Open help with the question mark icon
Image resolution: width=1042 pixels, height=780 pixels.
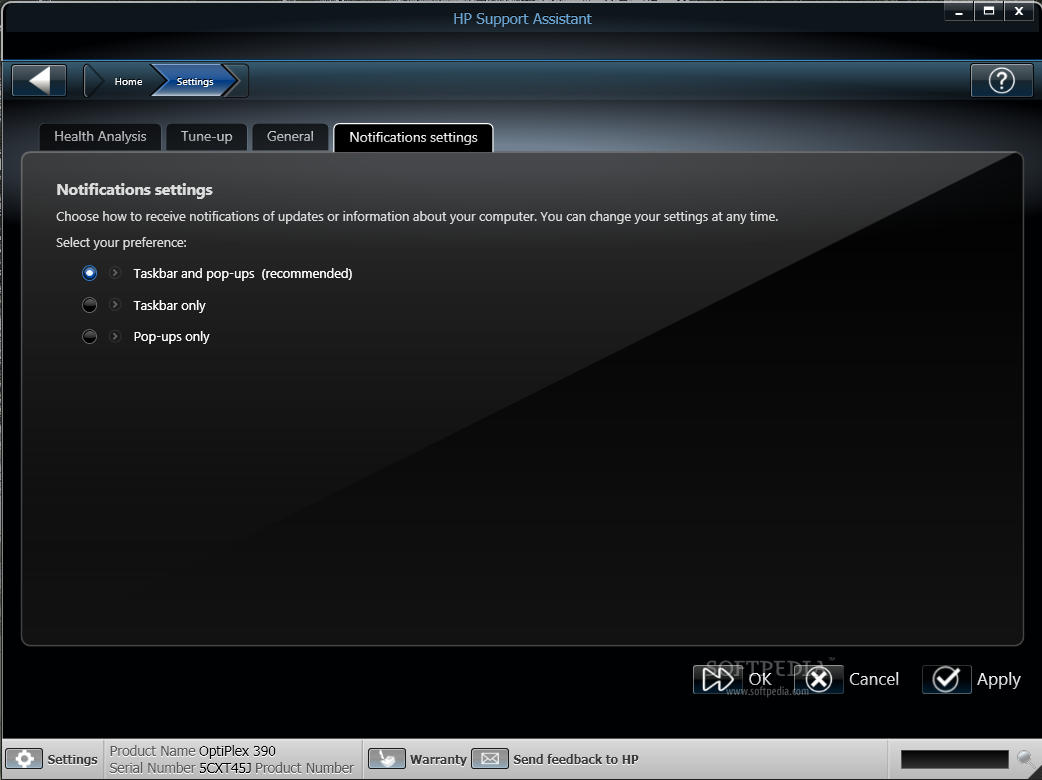coord(1001,81)
